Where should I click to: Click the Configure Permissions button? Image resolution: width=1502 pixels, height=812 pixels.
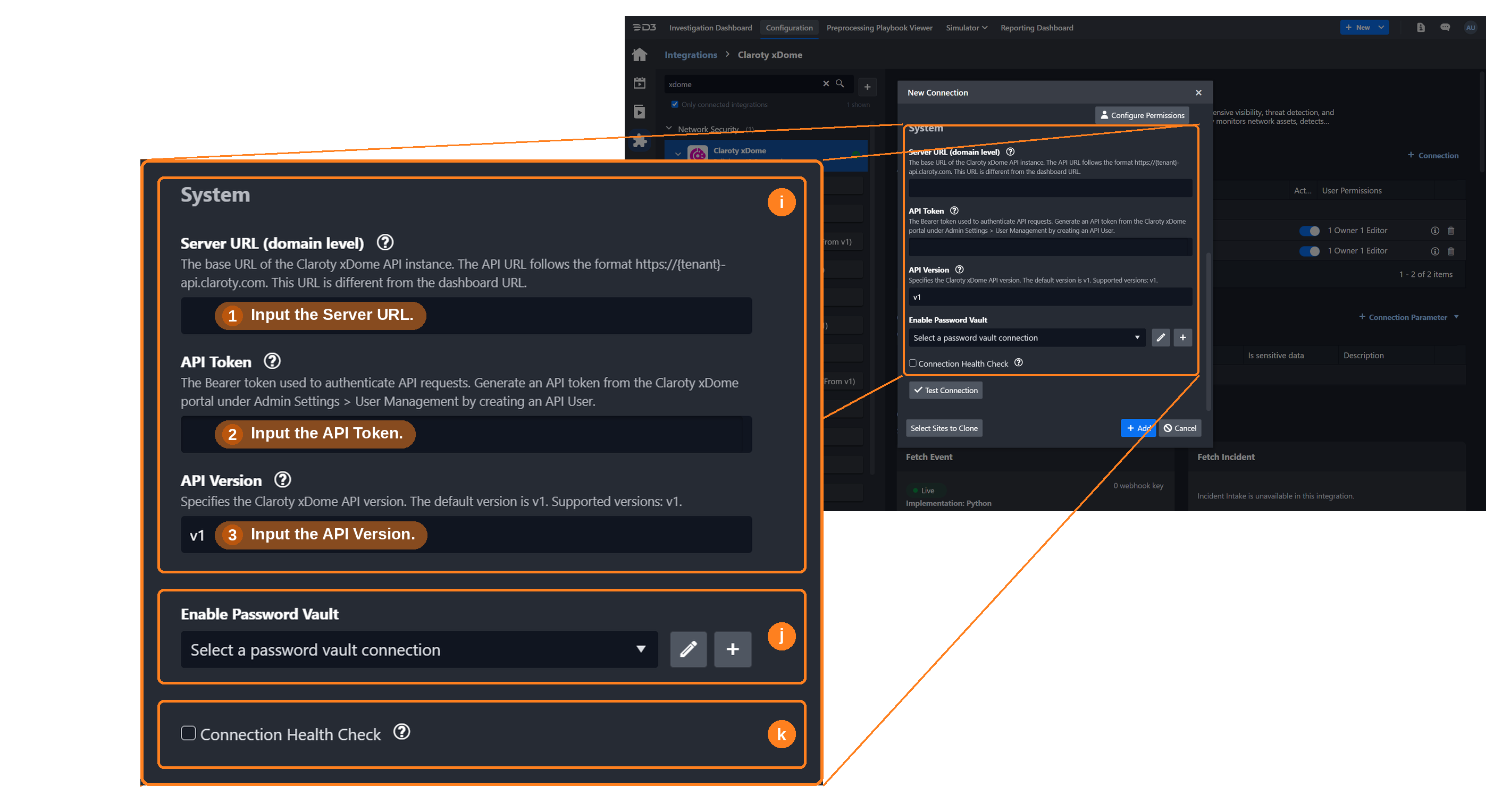pos(1142,115)
